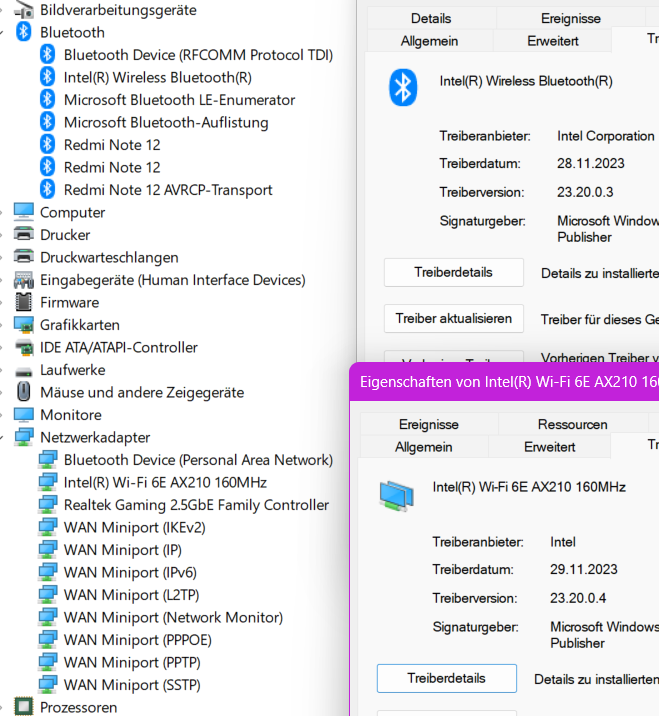This screenshot has width=659, height=716.
Task: Switch to Erweitert tab in Wi-Fi properties
Action: tap(549, 447)
